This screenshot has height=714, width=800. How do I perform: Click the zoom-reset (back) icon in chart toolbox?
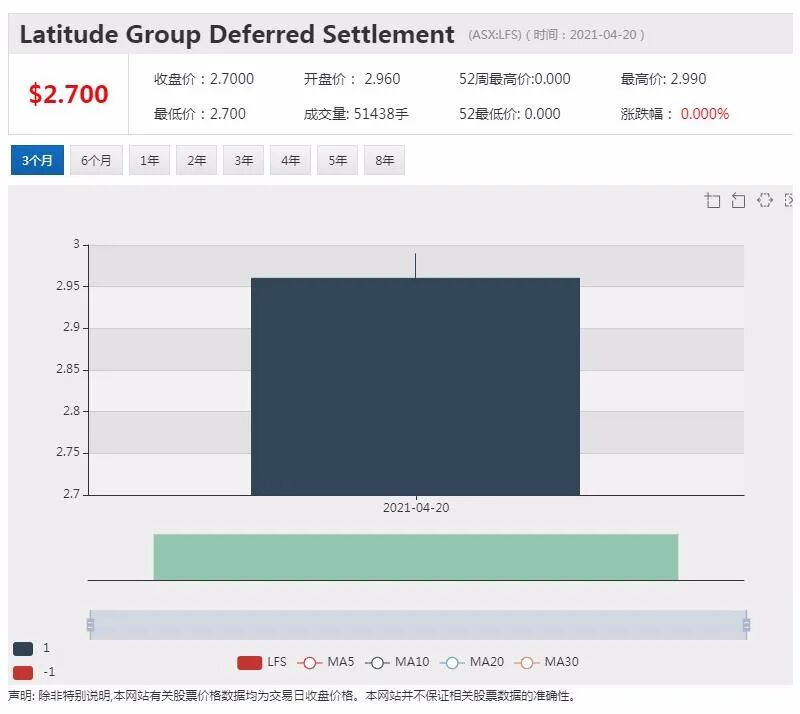click(x=738, y=200)
